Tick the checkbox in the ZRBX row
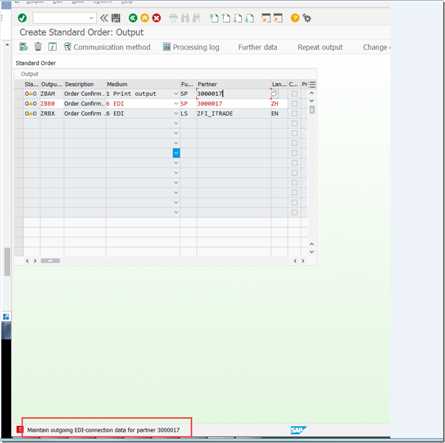The width and height of the screenshot is (445, 443). (x=294, y=114)
